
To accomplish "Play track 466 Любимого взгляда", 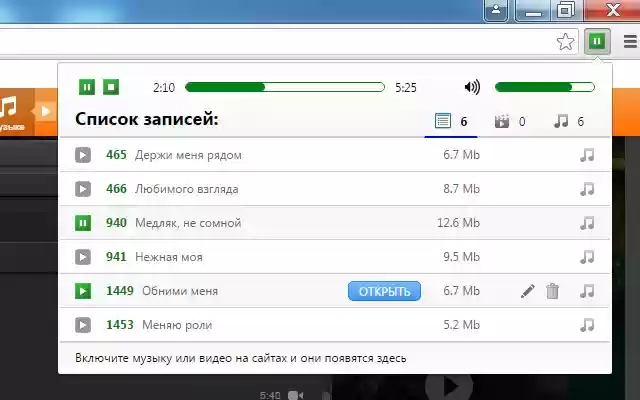I will [x=83, y=189].
